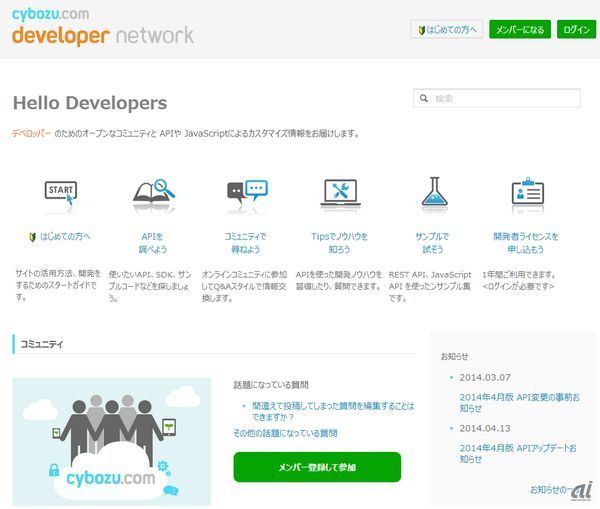Image resolution: width=600 pixels, height=509 pixels.
Task: Click the お知らせ panel heading
Action: click(454, 356)
